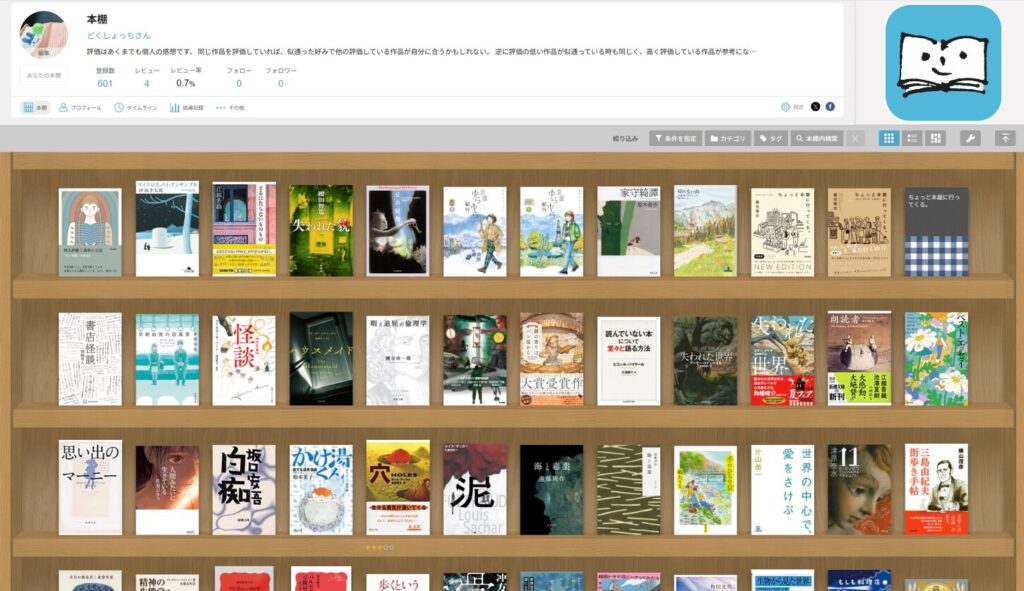Open the 穴 HOLES book cover
1024x591 pixels.
398,487
